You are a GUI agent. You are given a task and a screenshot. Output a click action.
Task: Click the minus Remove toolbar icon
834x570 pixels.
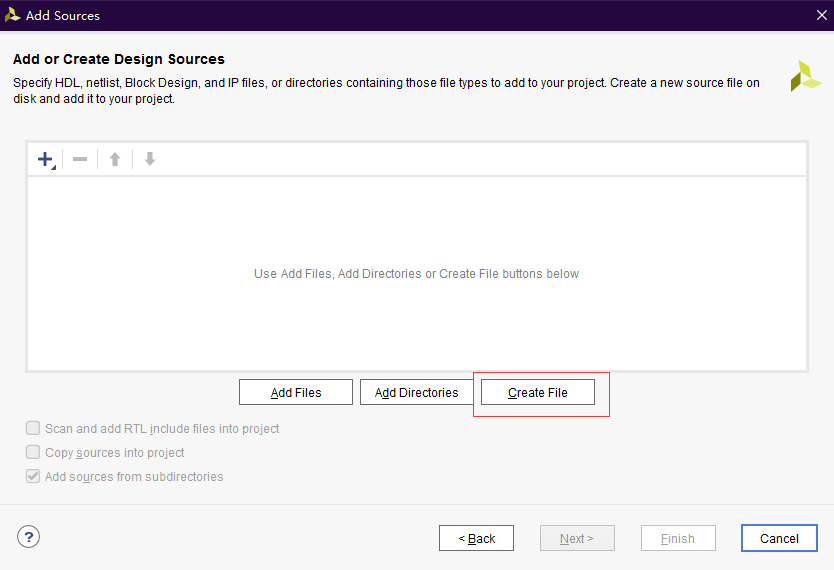(80, 159)
